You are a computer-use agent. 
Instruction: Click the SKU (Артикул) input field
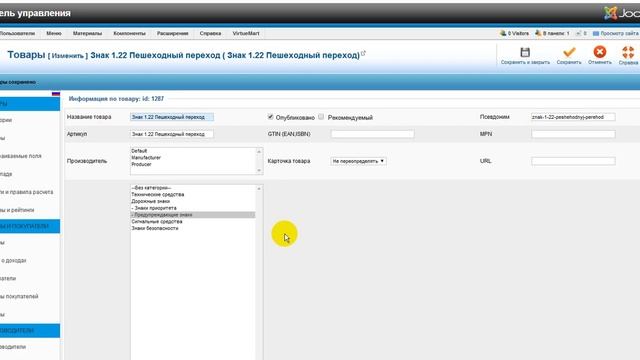[171, 134]
